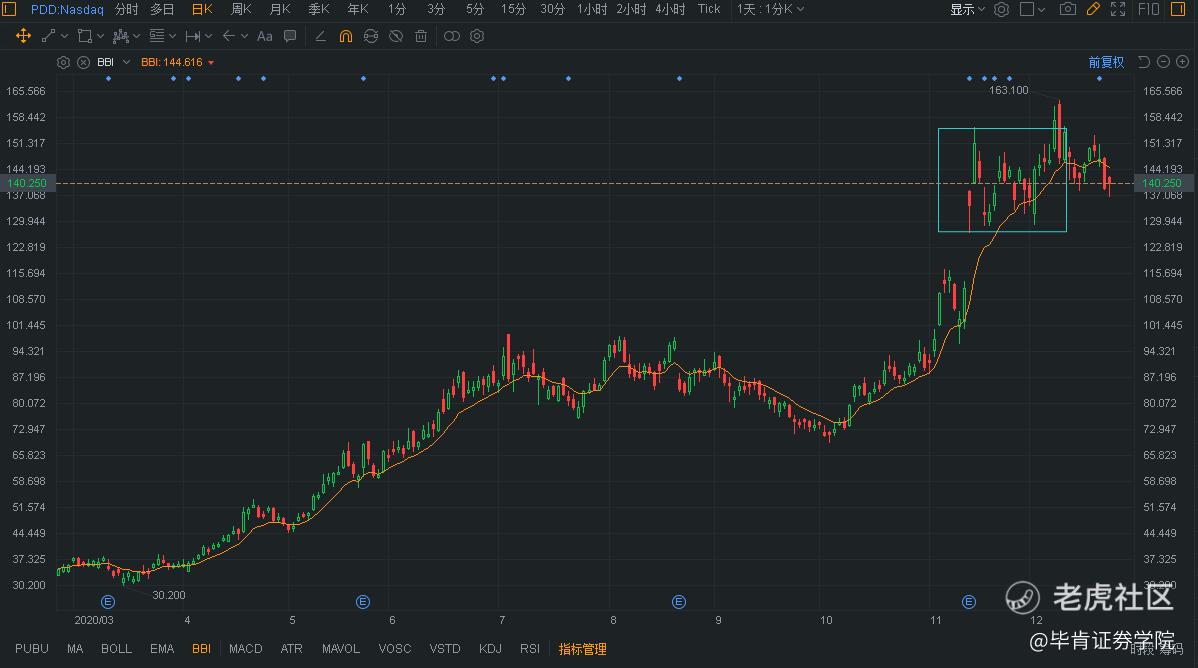Image resolution: width=1198 pixels, height=668 pixels.
Task: Click the orange BBI 144.616 value label
Action: (x=172, y=62)
